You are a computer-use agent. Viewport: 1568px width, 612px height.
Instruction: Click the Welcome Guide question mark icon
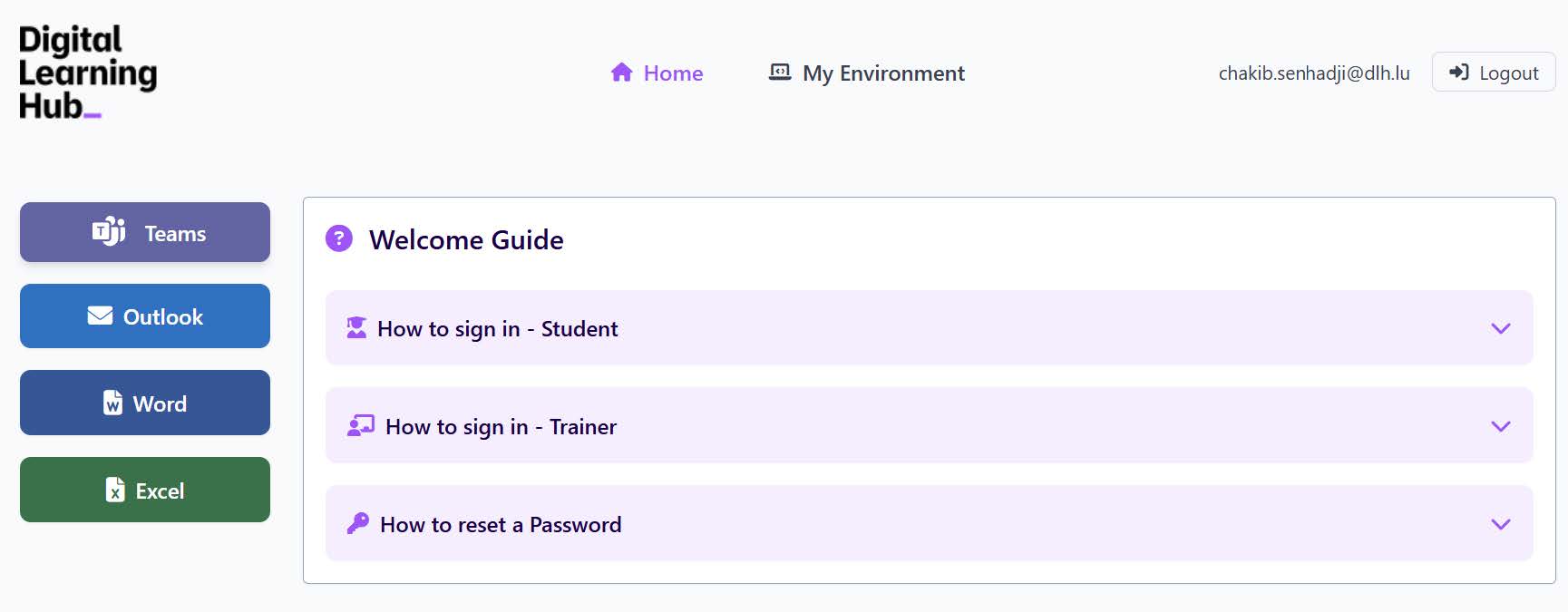pos(339,238)
